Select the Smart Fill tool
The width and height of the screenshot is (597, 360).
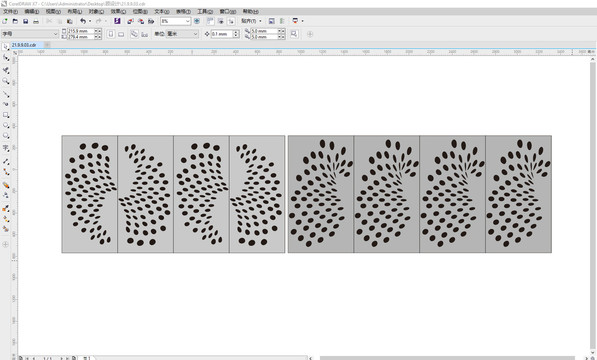pyautogui.click(x=6, y=229)
